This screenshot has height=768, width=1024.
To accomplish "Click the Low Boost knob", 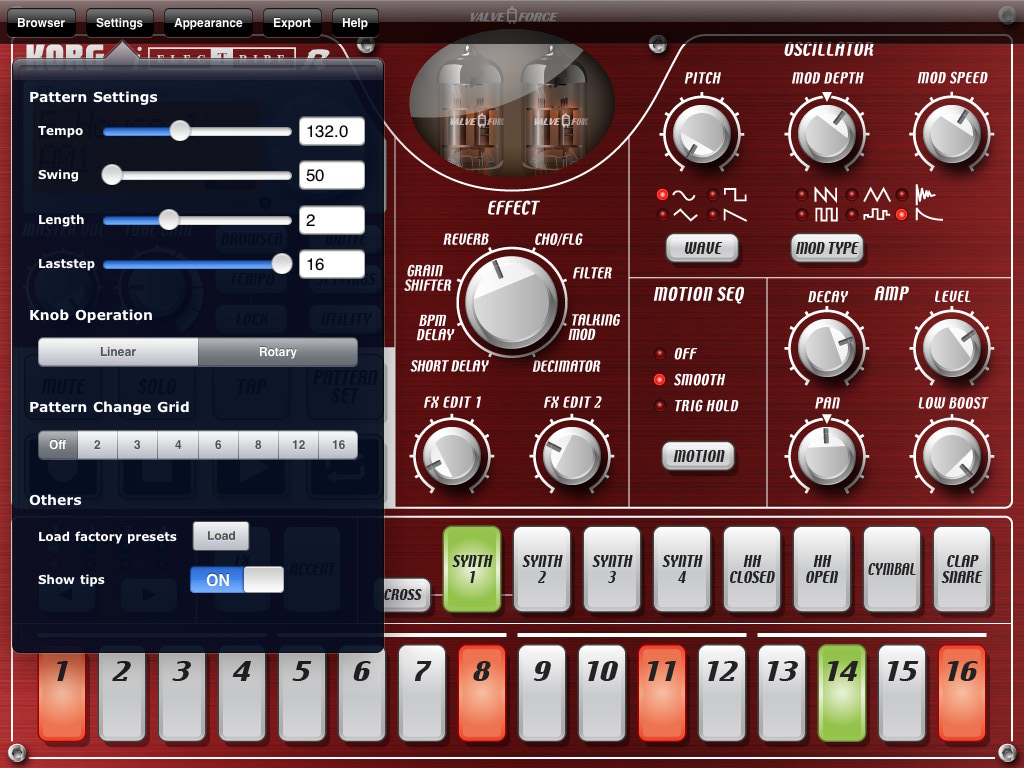I will [952, 455].
